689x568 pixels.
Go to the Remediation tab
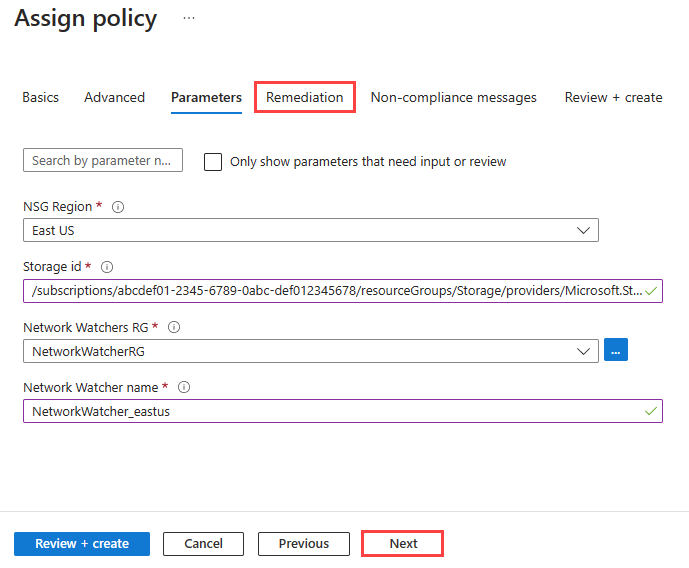(x=304, y=97)
